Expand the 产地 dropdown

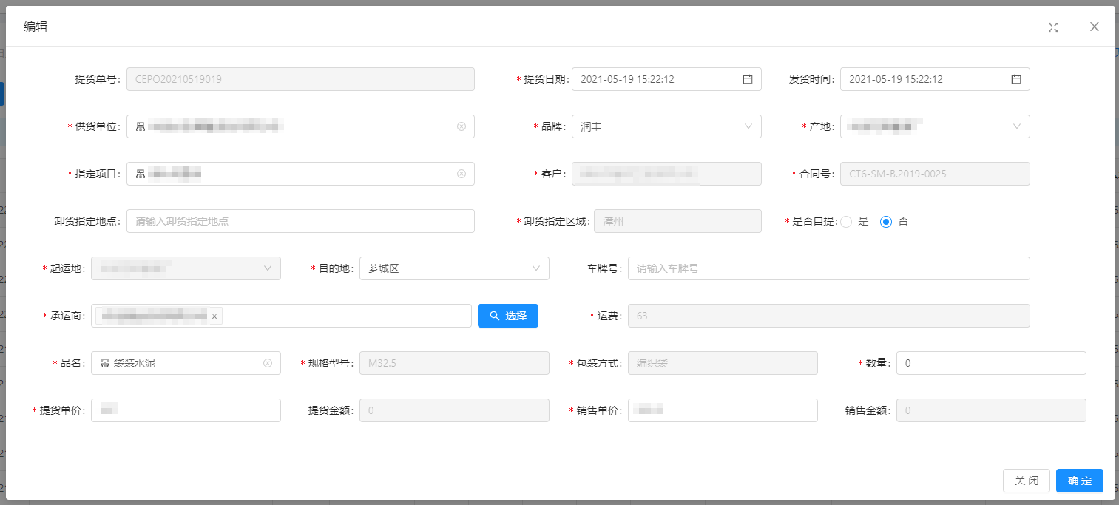pyautogui.click(x=935, y=126)
